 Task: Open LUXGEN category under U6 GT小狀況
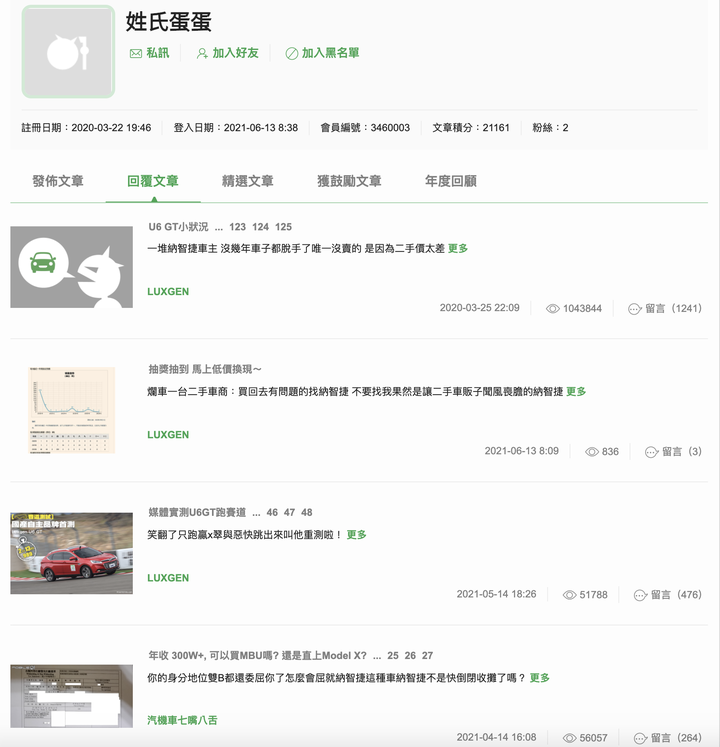pos(168,292)
